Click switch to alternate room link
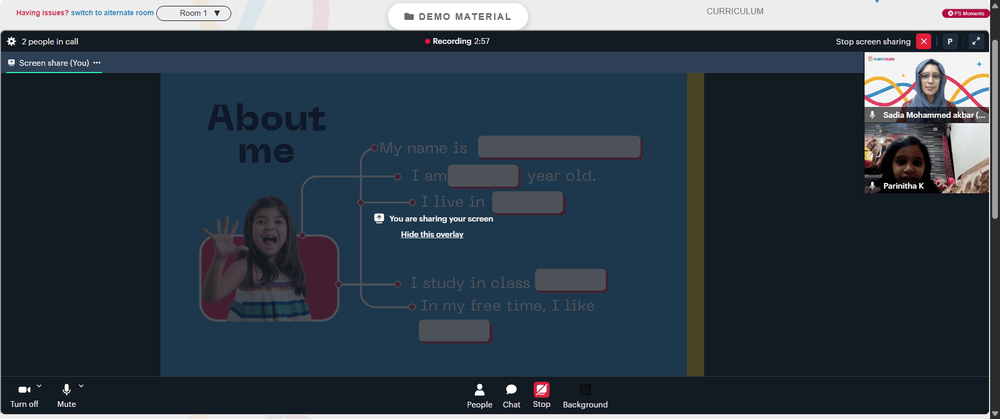Image resolution: width=1000 pixels, height=419 pixels. (112, 13)
